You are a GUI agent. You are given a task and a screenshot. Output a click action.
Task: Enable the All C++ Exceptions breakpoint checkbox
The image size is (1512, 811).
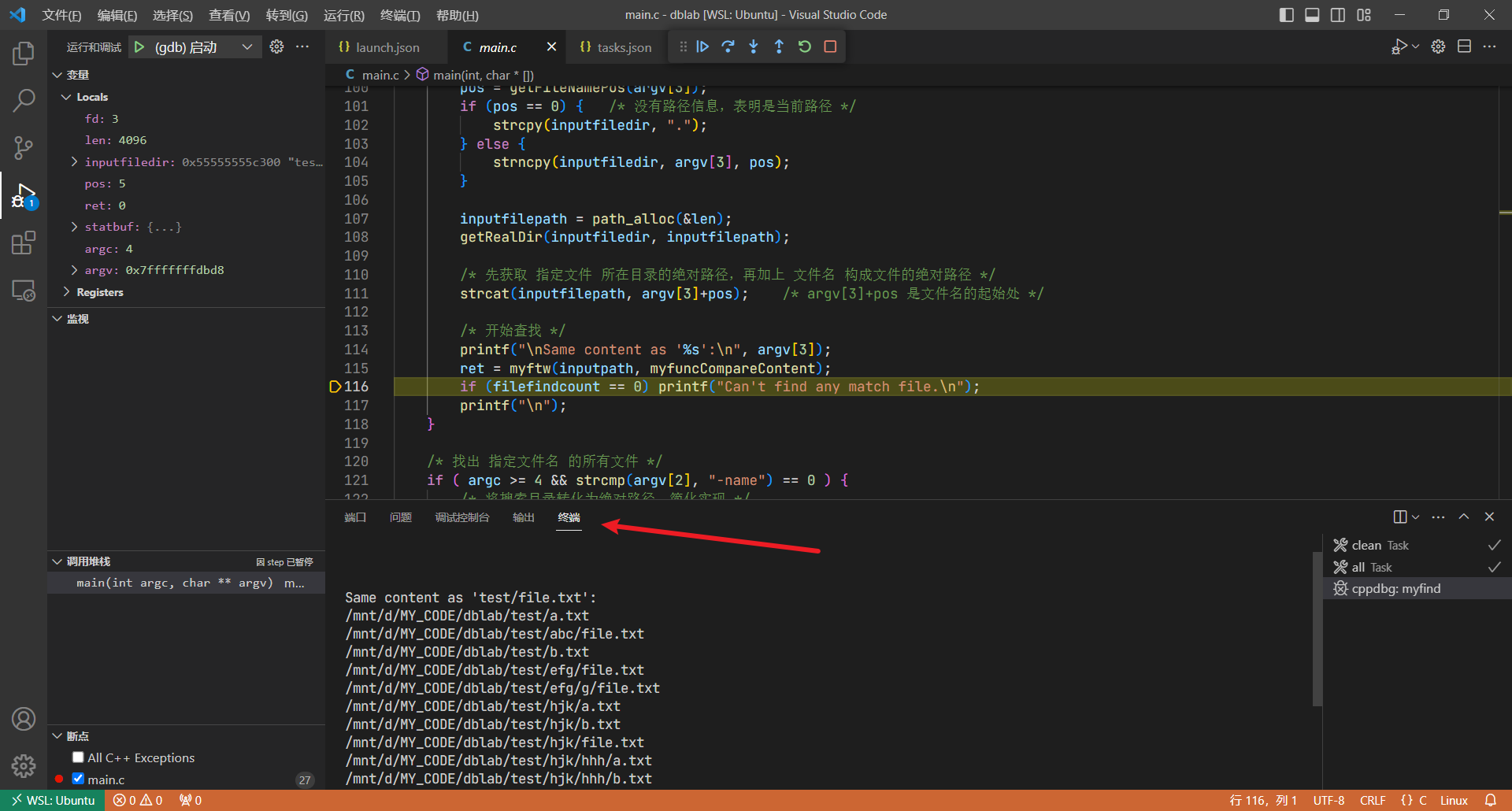pyautogui.click(x=78, y=757)
